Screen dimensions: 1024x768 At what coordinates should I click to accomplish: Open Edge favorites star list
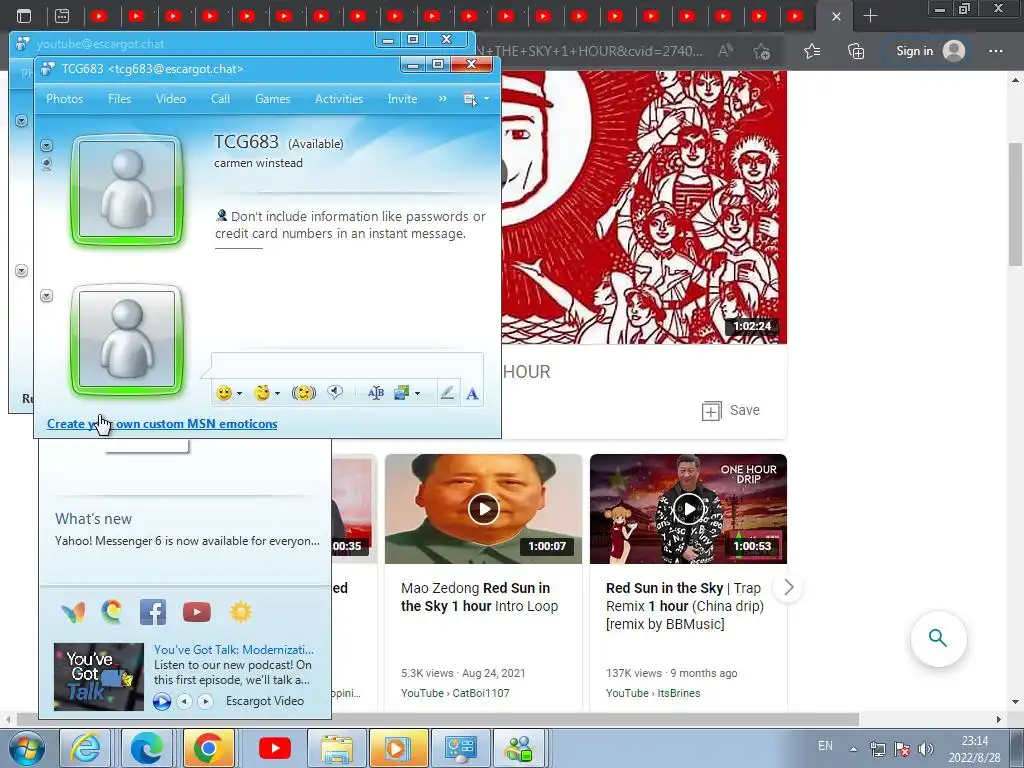(812, 51)
